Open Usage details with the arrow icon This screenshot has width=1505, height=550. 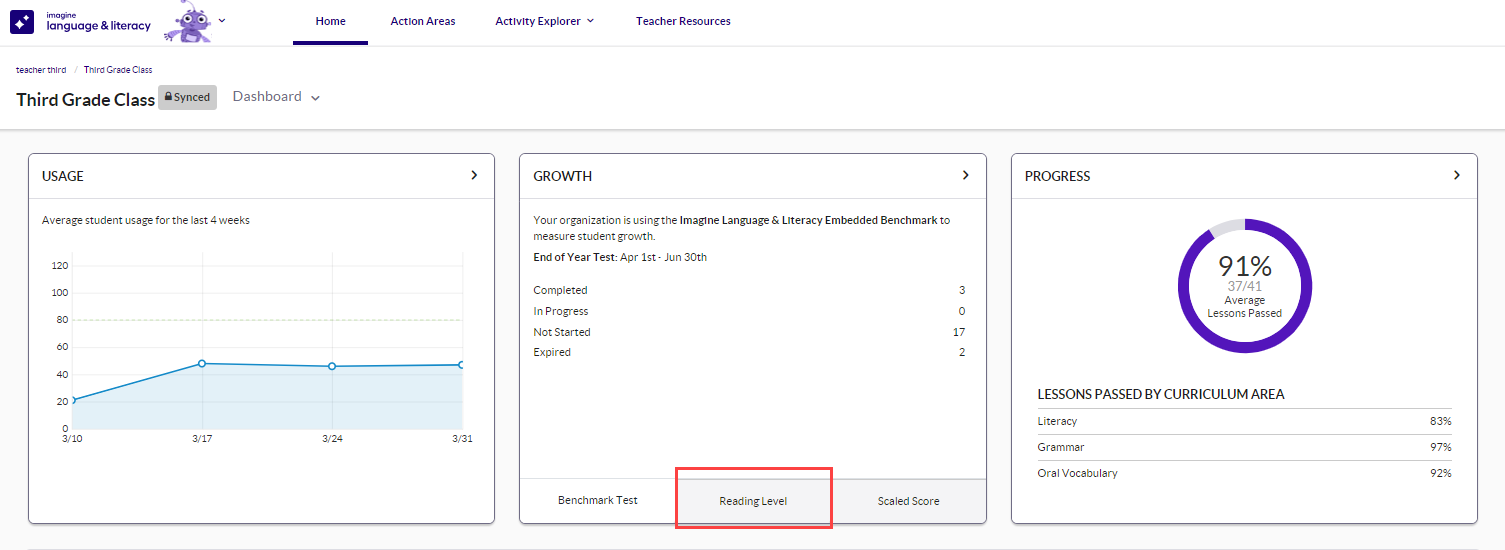(x=474, y=175)
